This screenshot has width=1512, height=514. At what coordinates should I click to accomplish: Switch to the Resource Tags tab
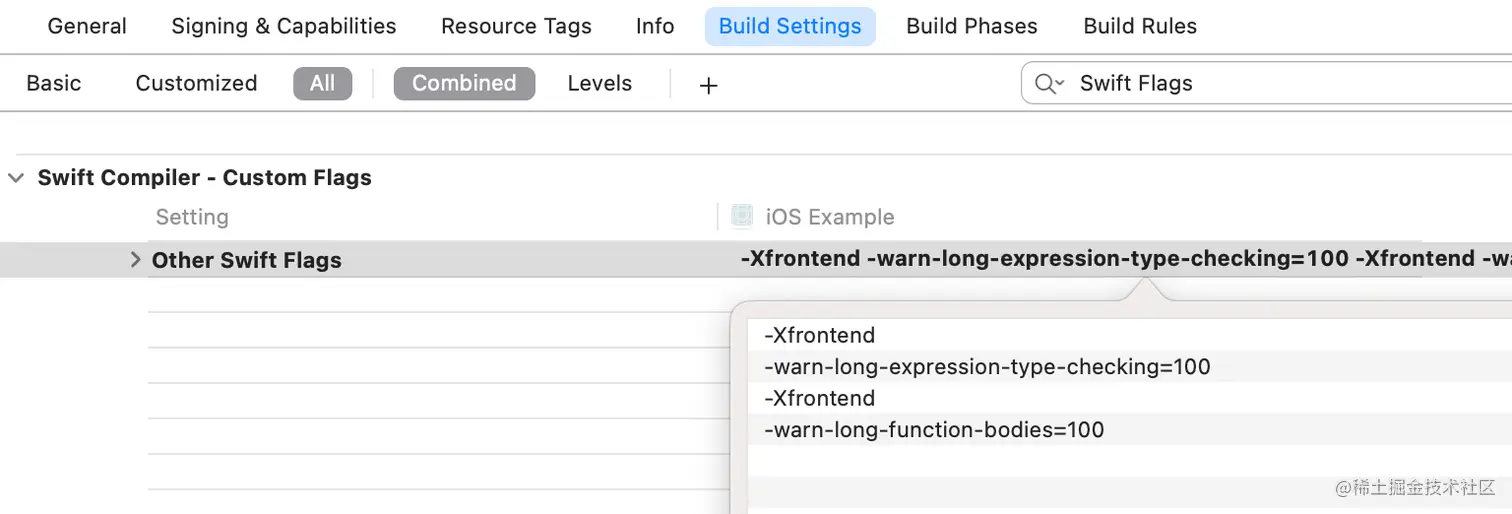[x=516, y=26]
